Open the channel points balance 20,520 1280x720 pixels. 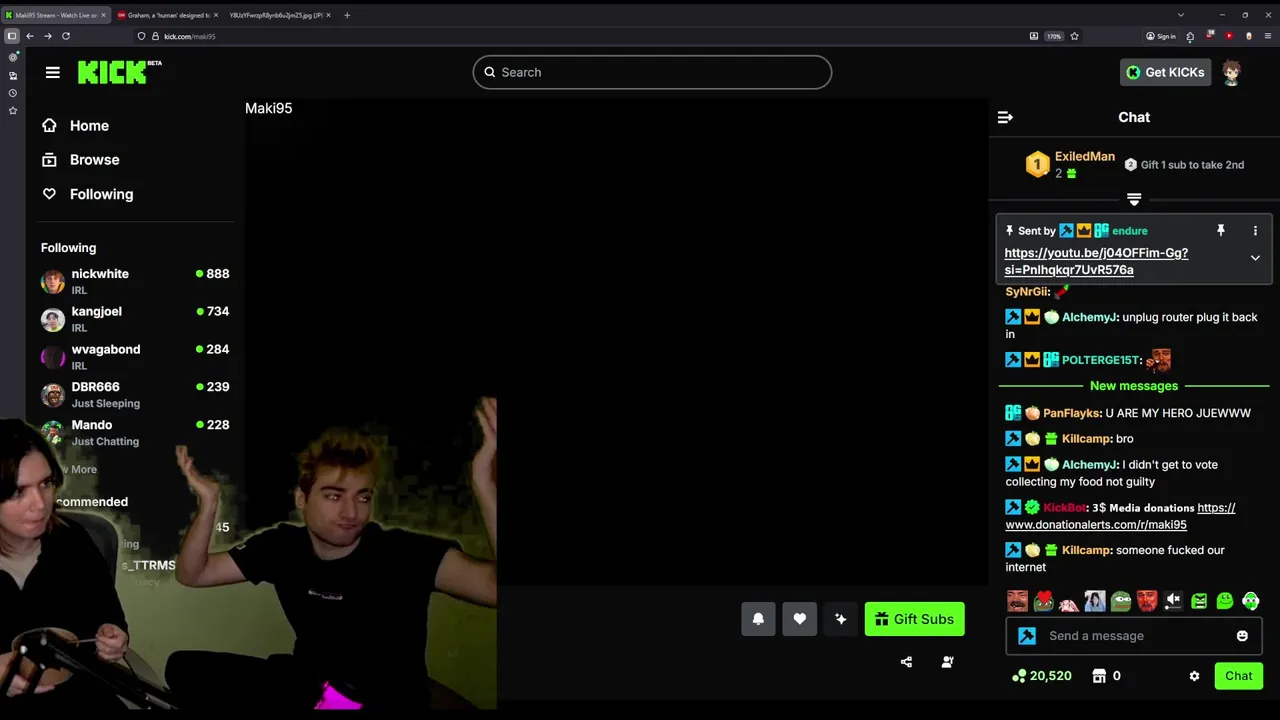(1041, 676)
